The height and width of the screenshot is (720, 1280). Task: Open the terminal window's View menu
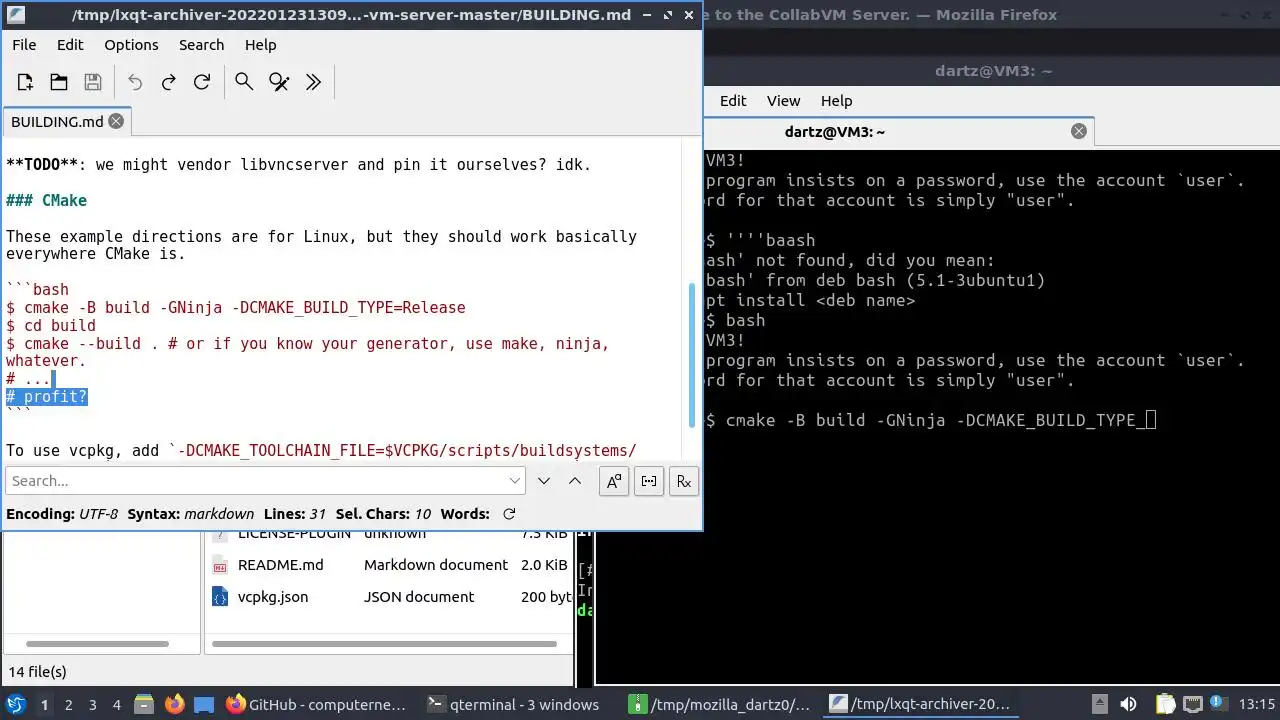click(x=783, y=101)
